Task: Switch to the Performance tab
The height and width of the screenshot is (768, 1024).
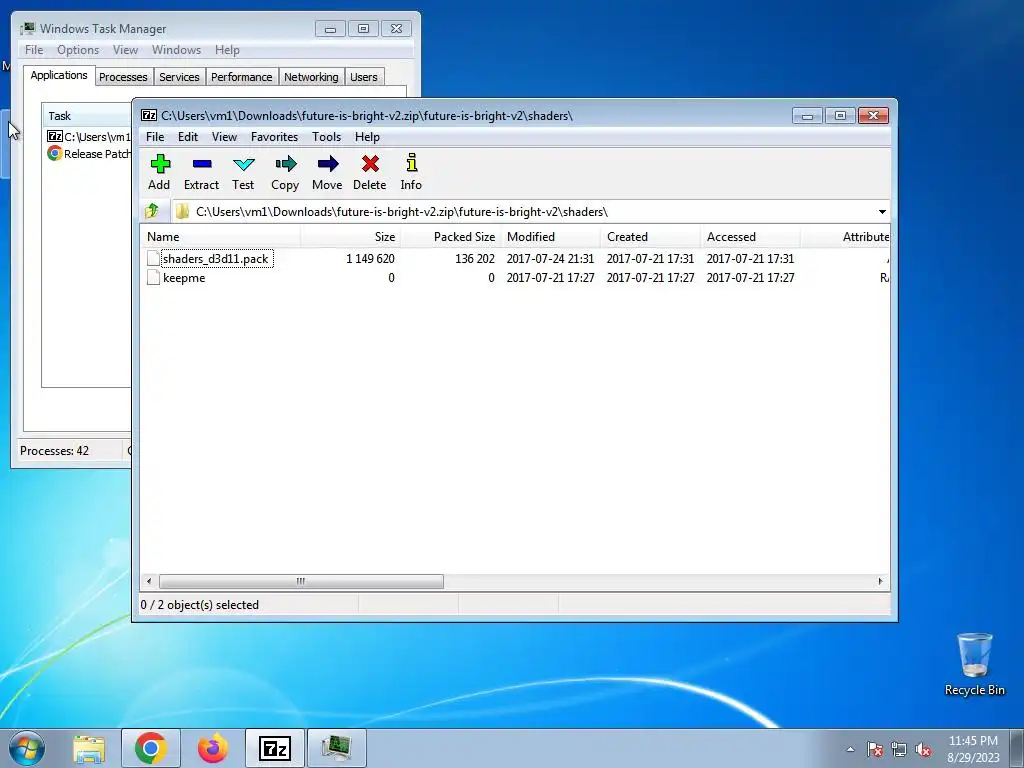Action: 242,77
